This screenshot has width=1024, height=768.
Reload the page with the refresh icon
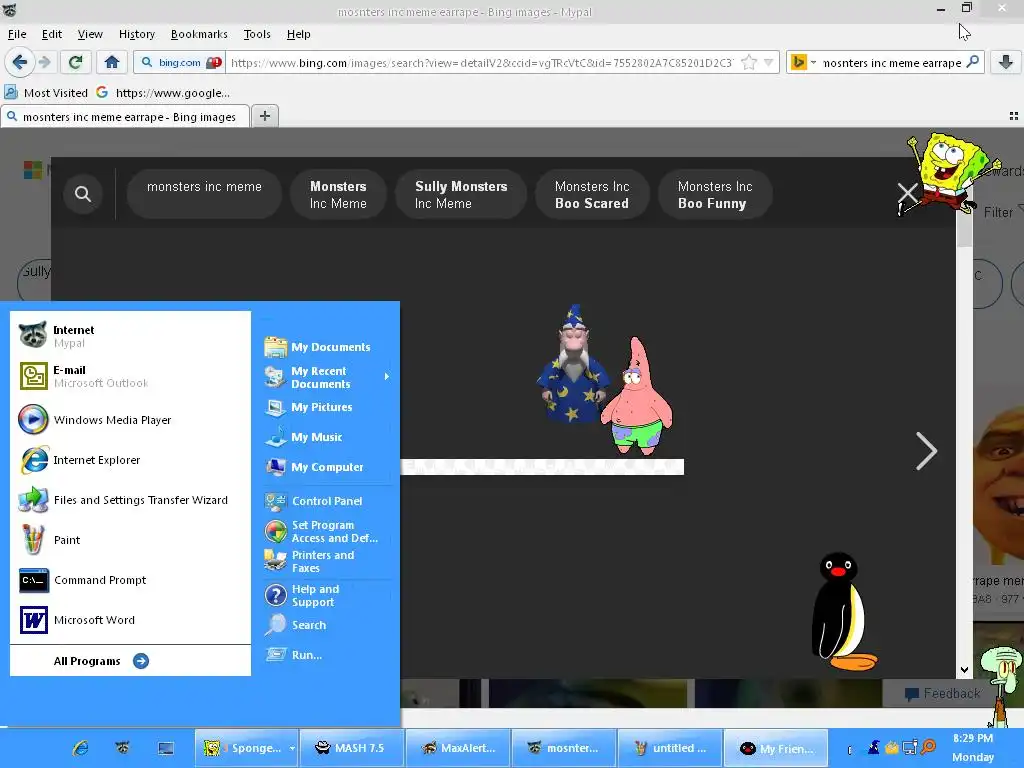pyautogui.click(x=75, y=62)
